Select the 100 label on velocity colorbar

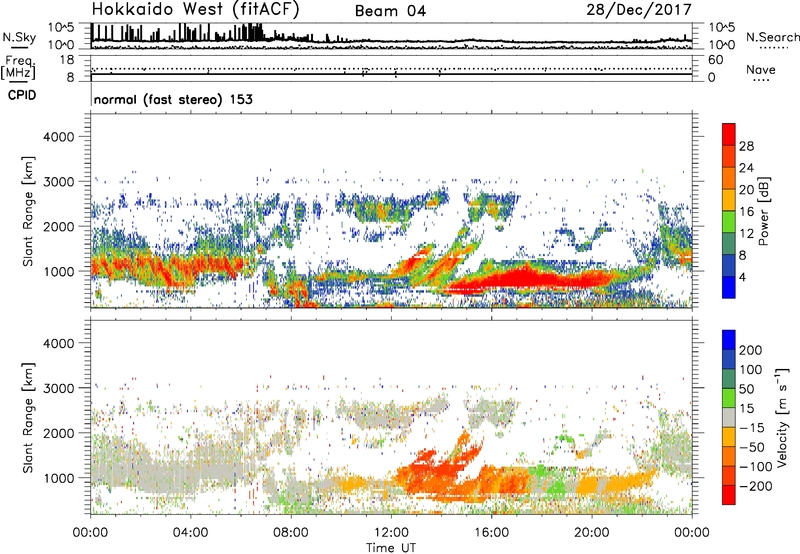[751, 370]
